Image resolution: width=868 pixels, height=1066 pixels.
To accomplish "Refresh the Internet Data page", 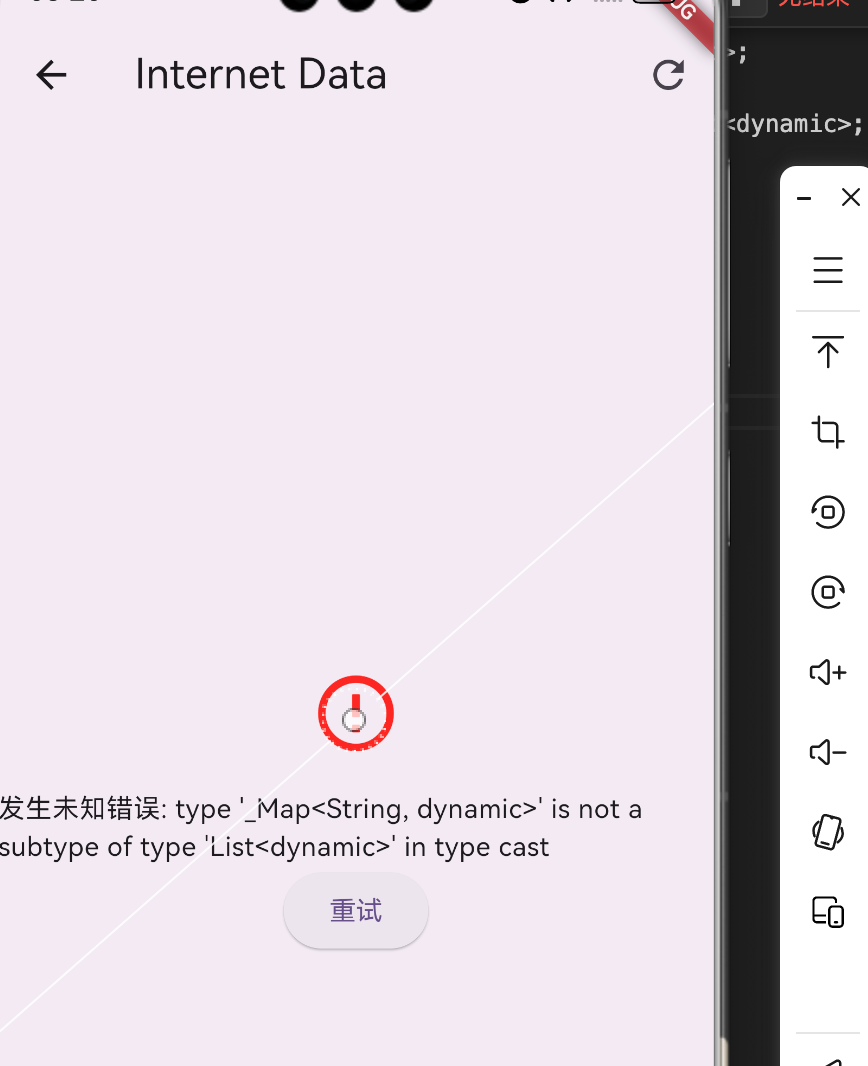I will point(668,75).
